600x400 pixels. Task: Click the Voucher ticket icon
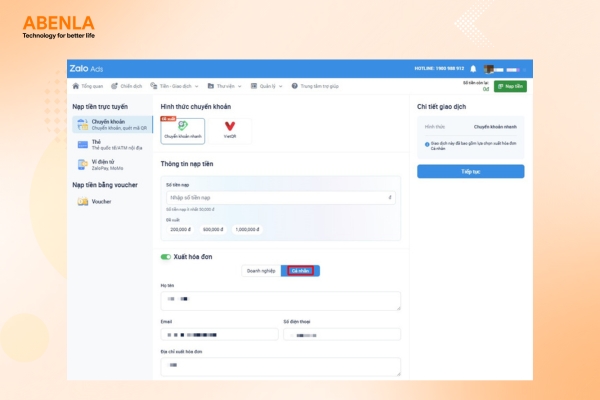83,201
